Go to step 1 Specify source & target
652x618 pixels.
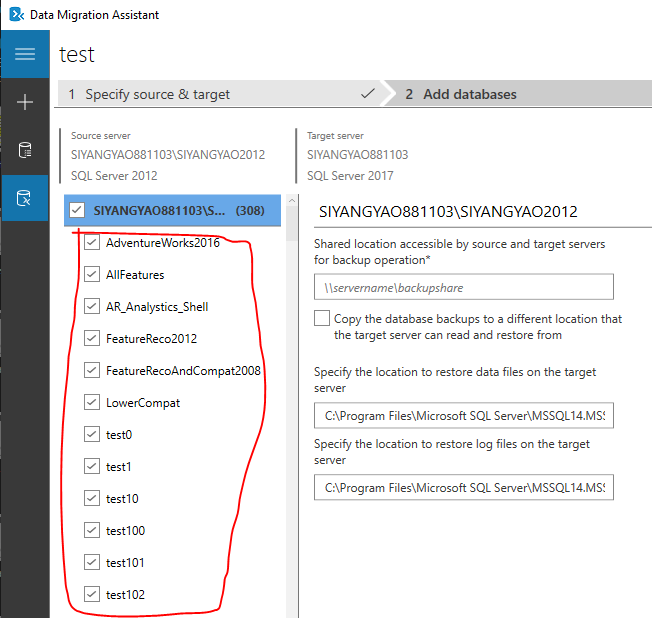220,94
